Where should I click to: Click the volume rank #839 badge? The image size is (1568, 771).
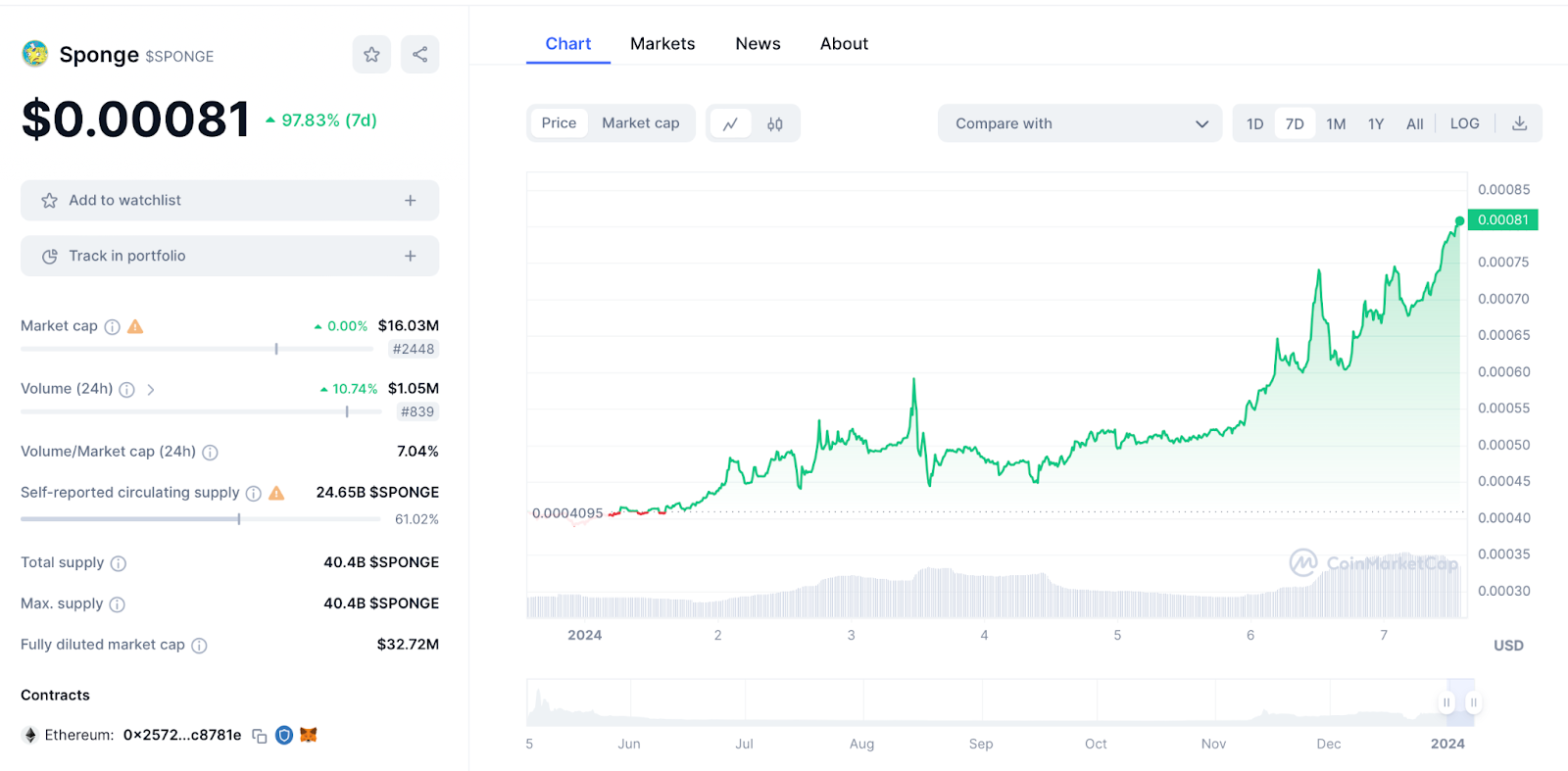(417, 412)
